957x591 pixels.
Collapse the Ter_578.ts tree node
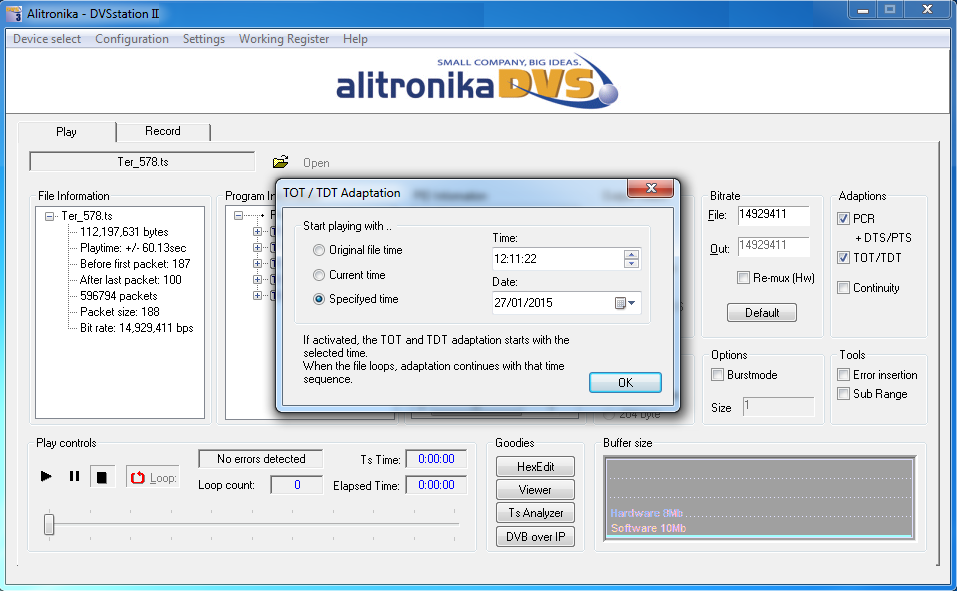tap(49, 216)
